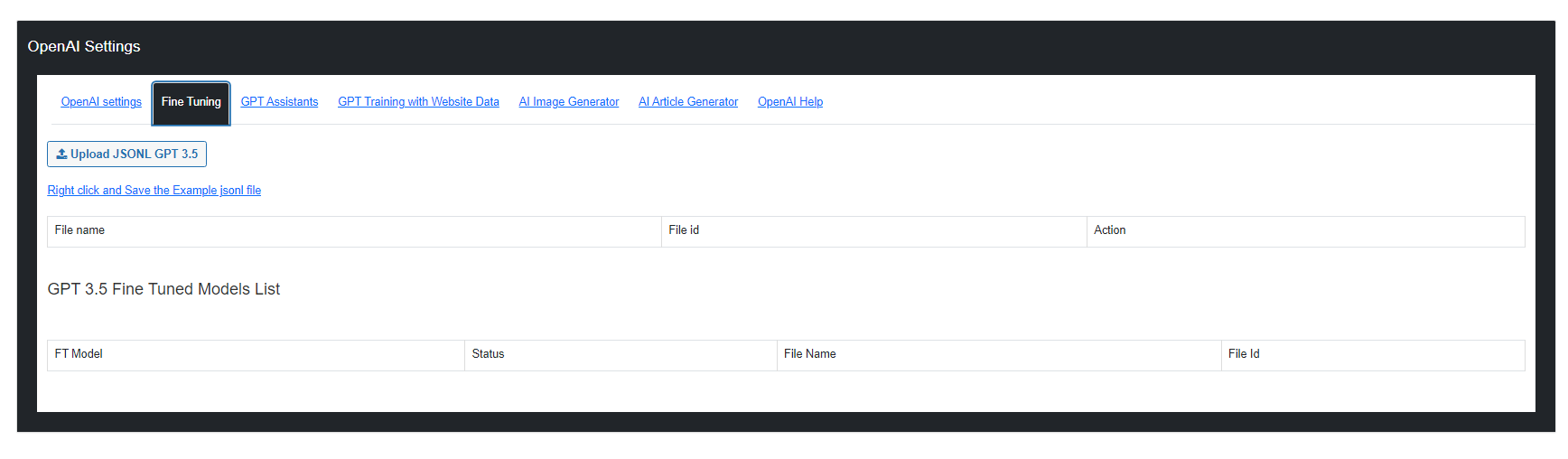Open GPT Training with Website Data tab

418,102
